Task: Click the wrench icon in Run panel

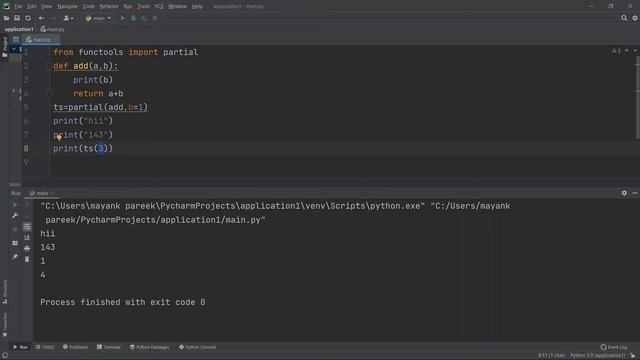Action: point(15,216)
